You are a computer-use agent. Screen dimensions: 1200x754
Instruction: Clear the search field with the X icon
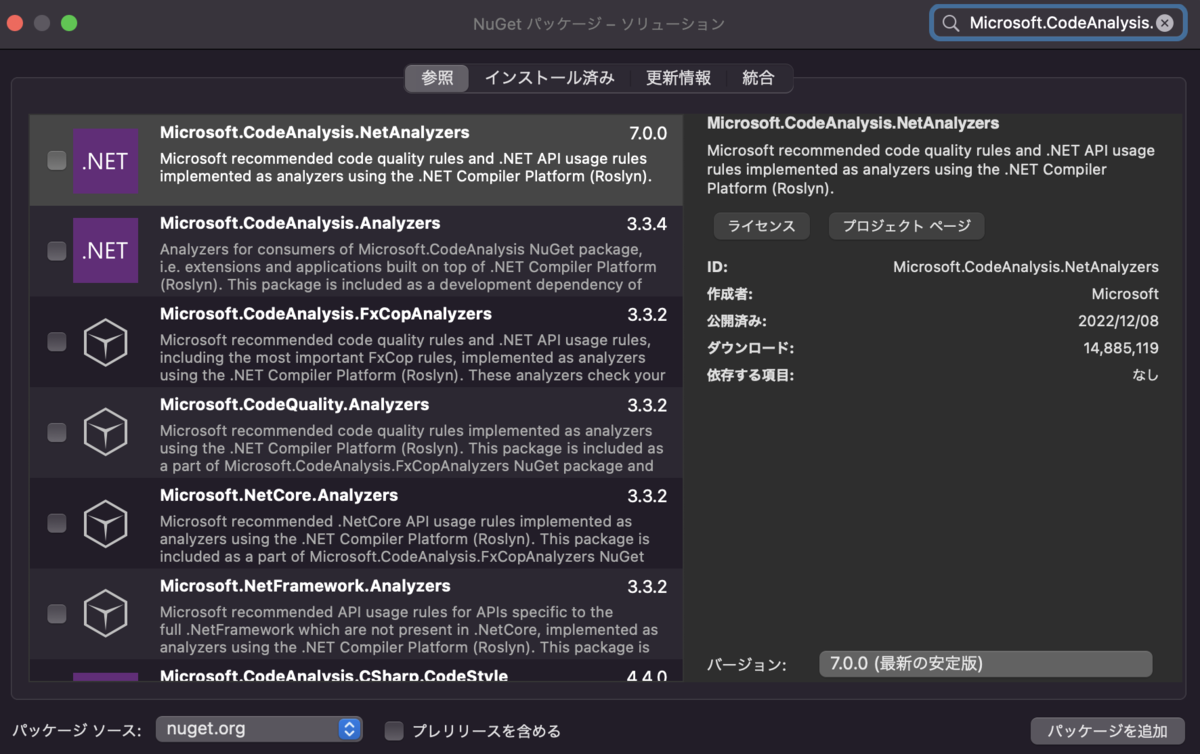click(1165, 23)
